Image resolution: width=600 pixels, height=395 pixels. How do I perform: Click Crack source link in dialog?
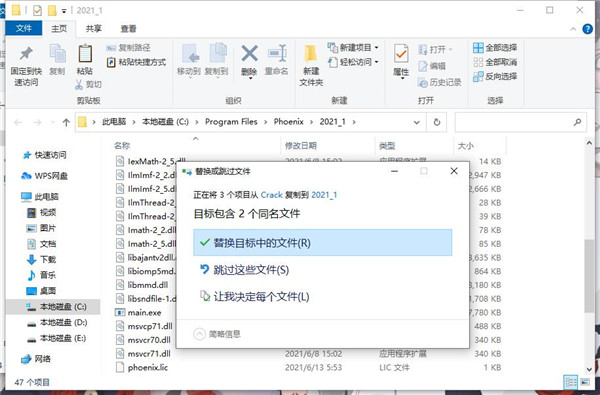point(271,195)
